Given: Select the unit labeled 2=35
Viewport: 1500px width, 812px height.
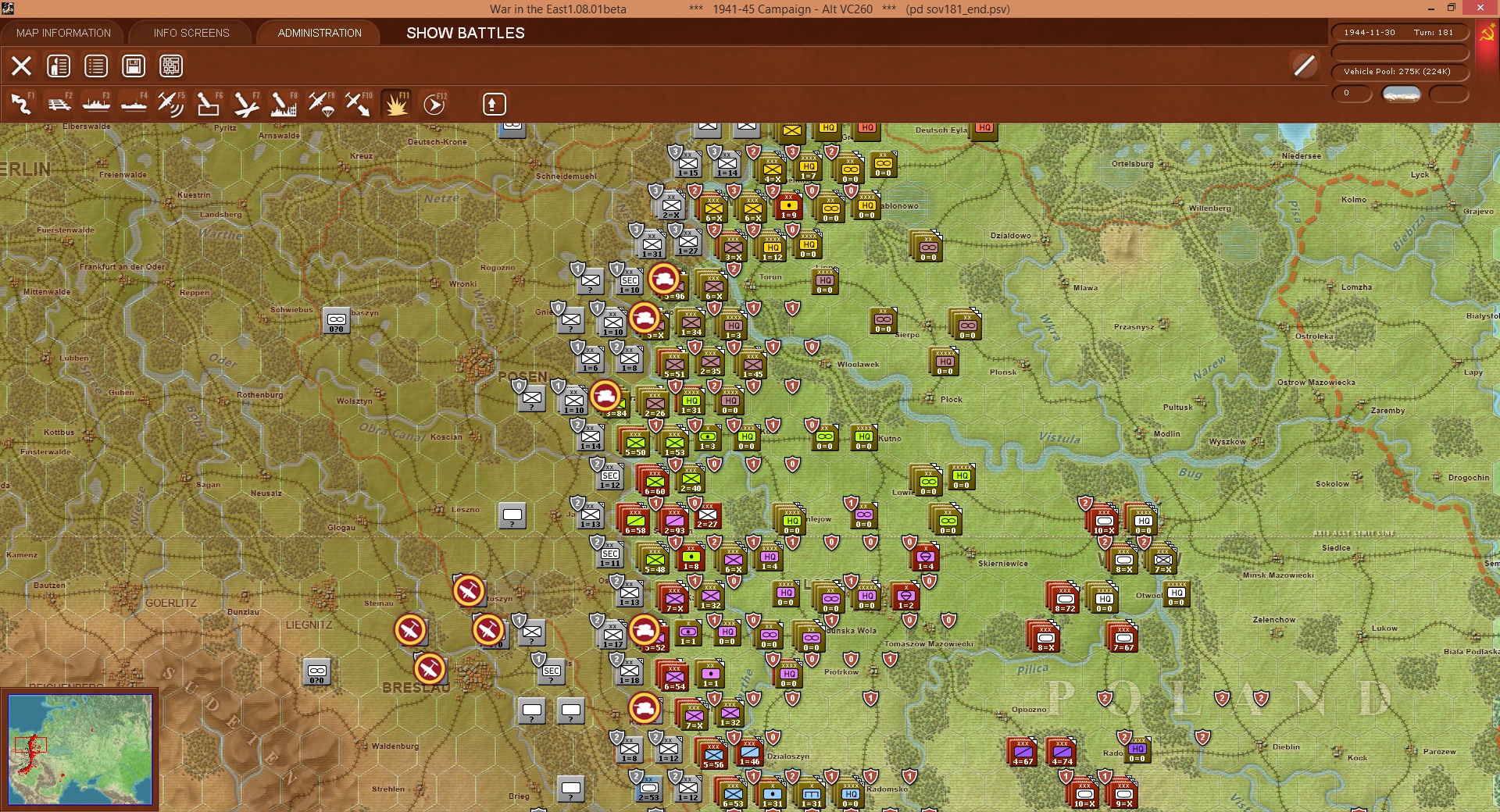Looking at the screenshot, I should coord(710,361).
